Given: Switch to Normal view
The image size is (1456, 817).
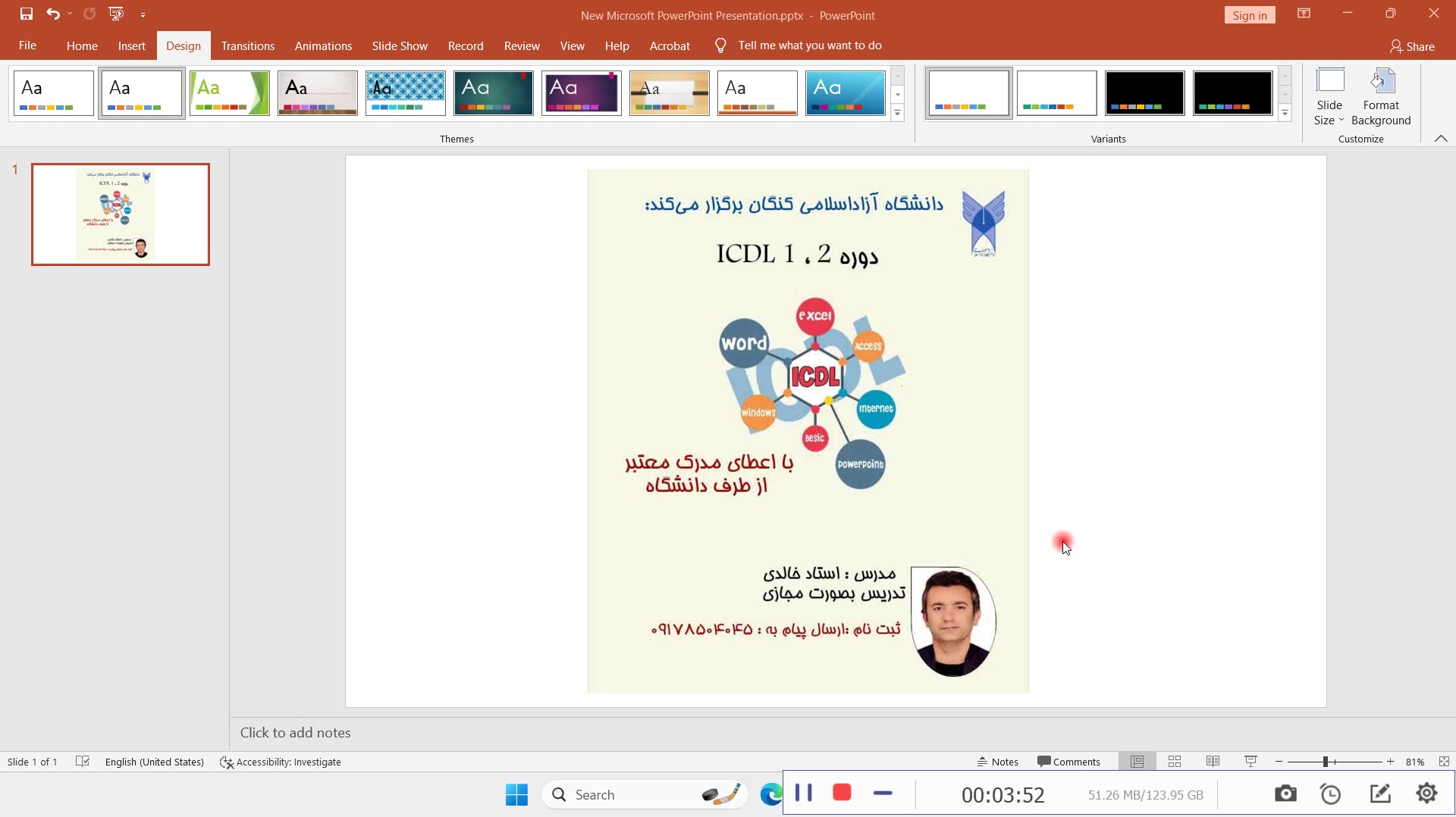Looking at the screenshot, I should click(x=1137, y=762).
